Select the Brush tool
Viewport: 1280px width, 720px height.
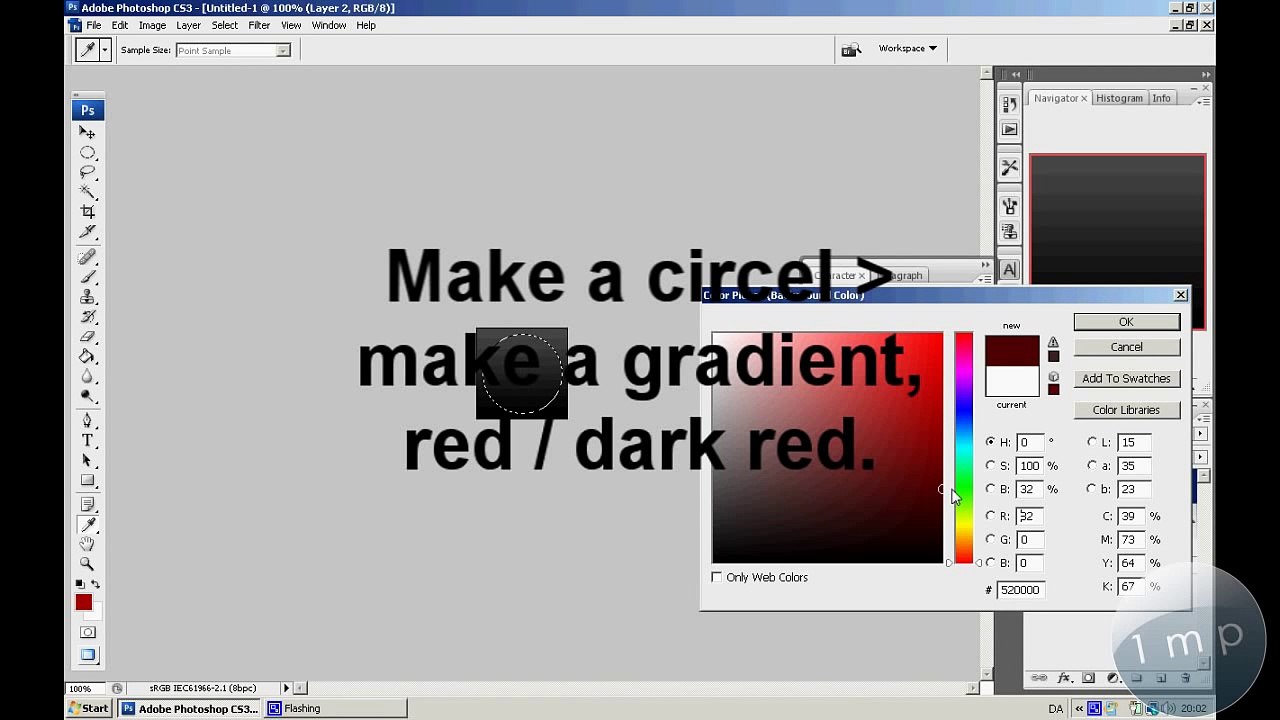click(x=88, y=277)
